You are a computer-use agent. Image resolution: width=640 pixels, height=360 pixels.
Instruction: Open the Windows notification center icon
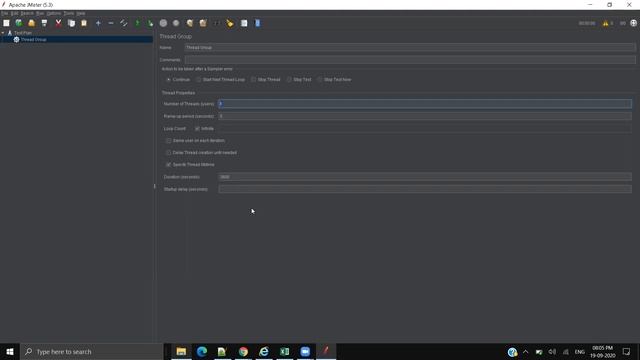627,351
